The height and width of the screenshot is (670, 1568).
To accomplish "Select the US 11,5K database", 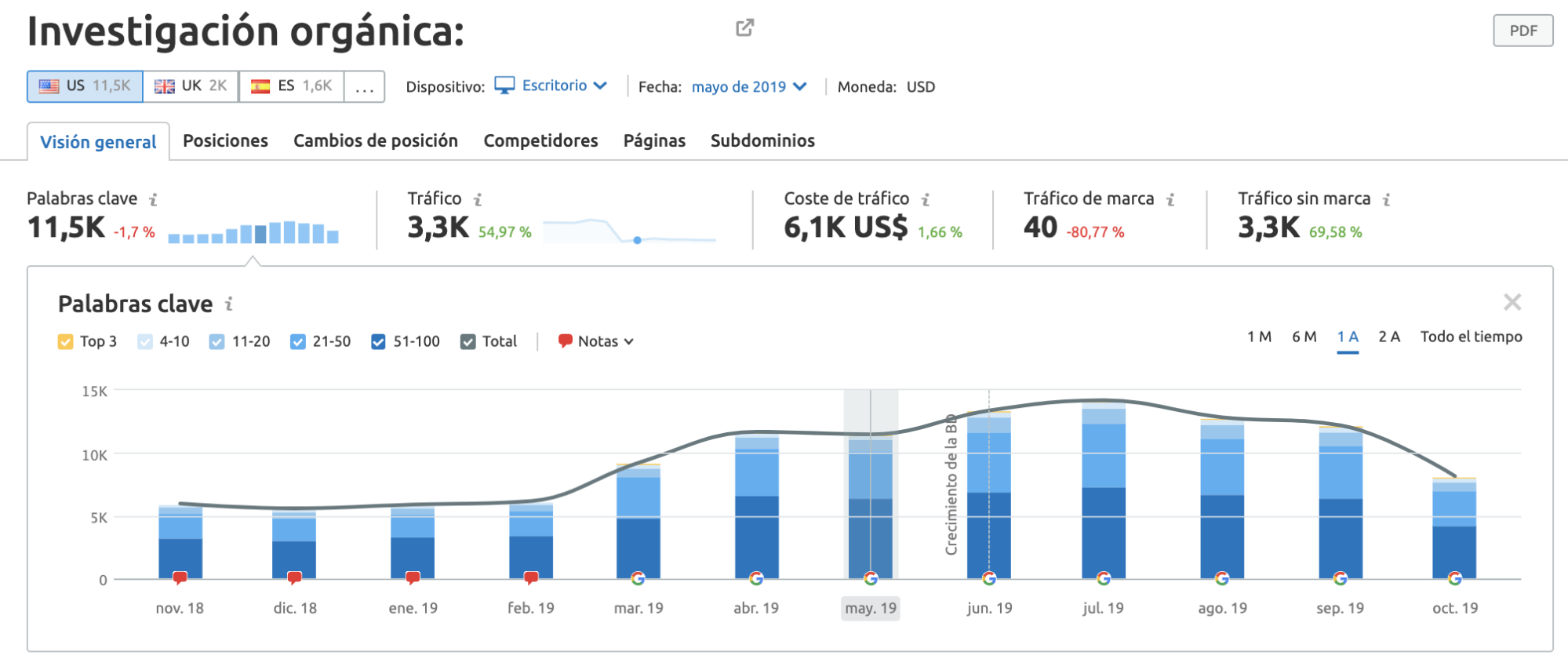I will (85, 86).
